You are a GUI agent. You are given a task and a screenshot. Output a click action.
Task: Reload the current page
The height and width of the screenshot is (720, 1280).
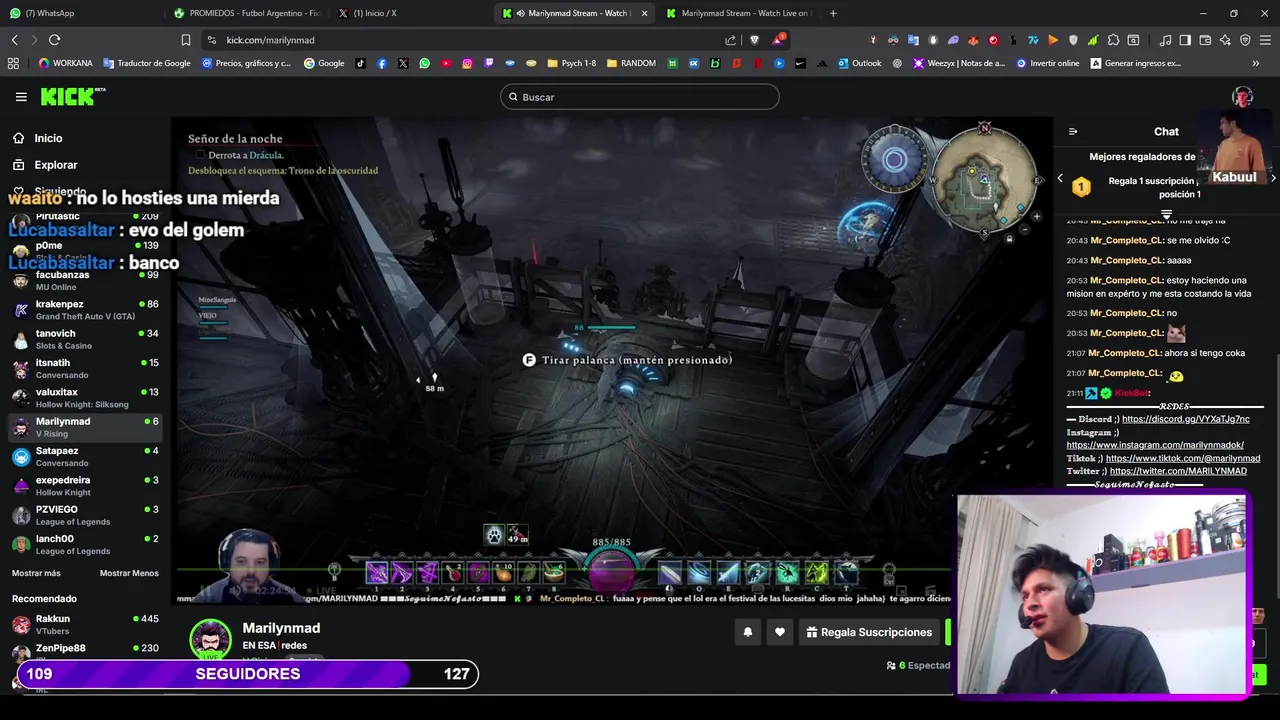coord(54,40)
